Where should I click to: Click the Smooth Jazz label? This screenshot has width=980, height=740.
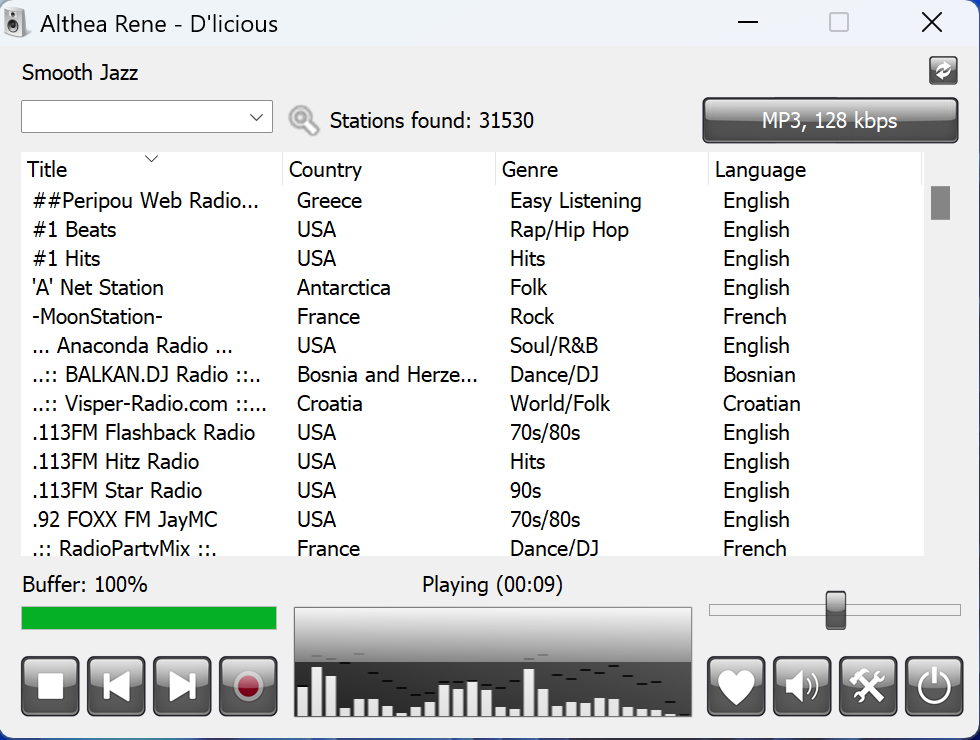80,72
